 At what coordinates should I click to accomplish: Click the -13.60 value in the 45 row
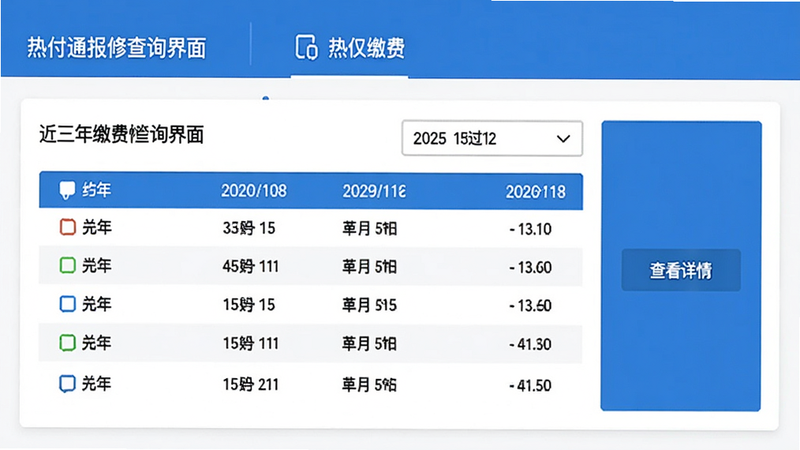[x=530, y=267]
